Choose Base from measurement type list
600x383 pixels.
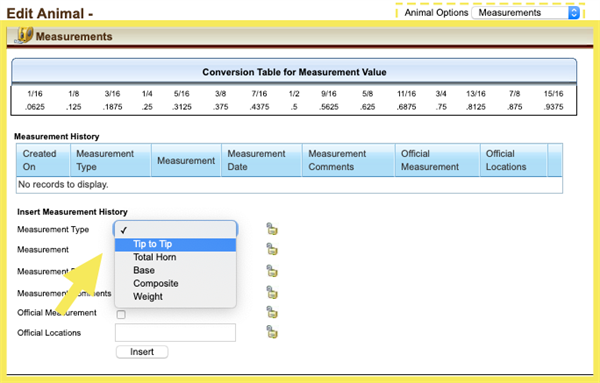coord(175,270)
